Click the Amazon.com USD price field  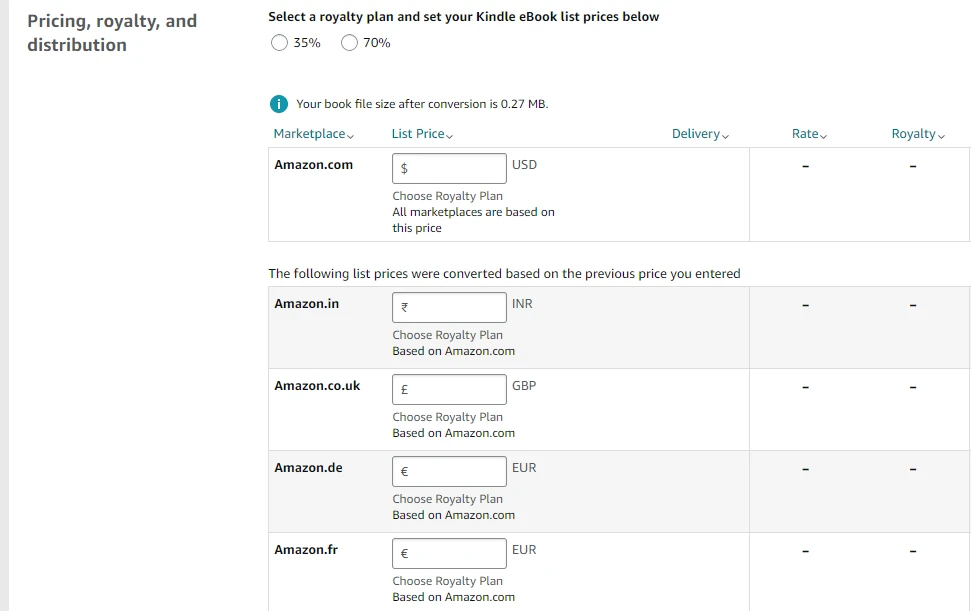point(450,168)
